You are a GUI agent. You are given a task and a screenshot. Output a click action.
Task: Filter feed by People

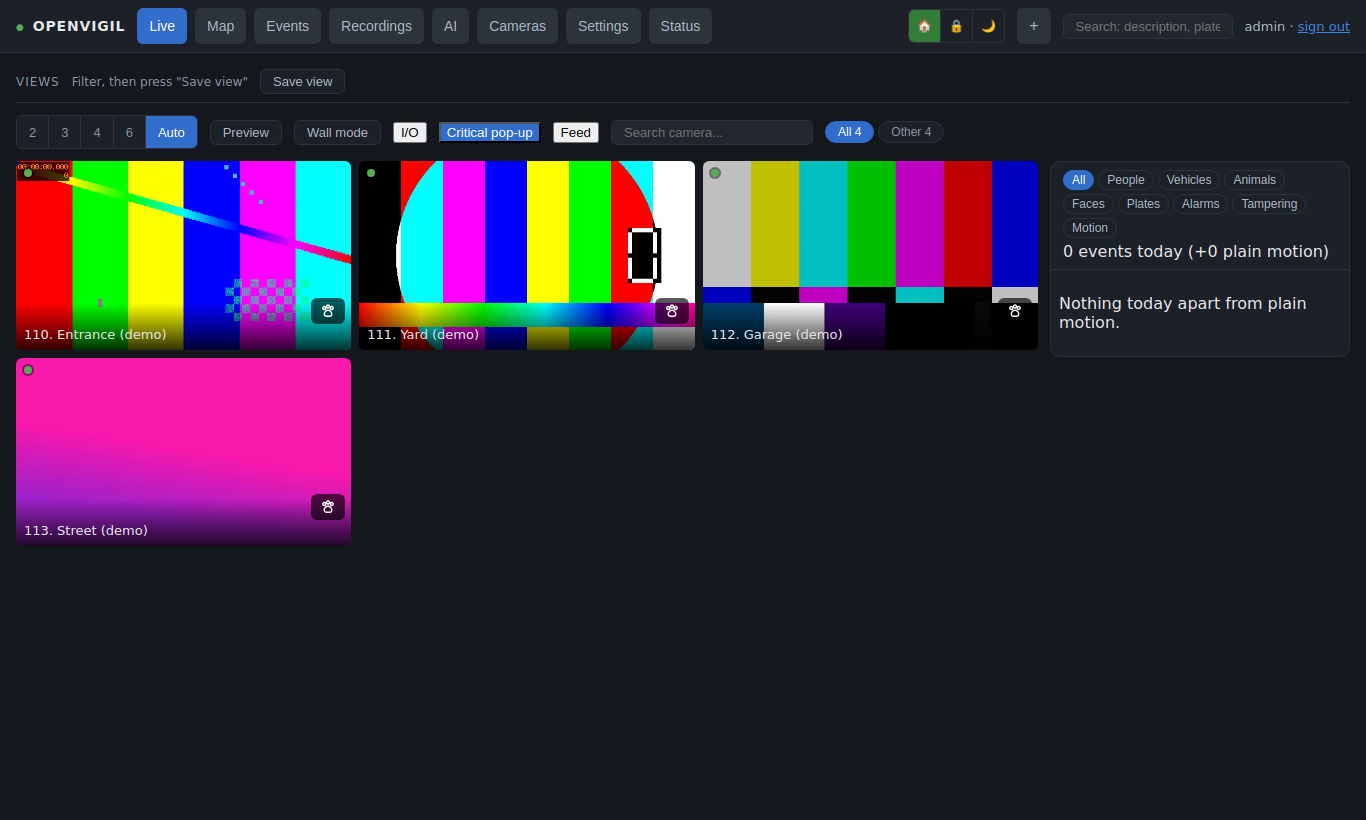(x=1126, y=180)
